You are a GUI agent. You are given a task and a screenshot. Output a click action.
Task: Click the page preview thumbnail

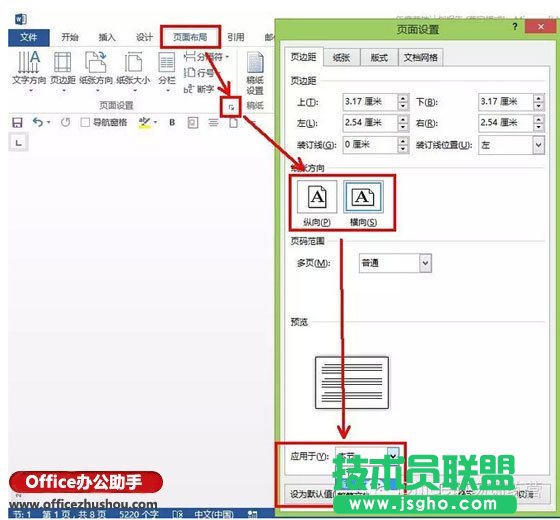click(x=352, y=382)
